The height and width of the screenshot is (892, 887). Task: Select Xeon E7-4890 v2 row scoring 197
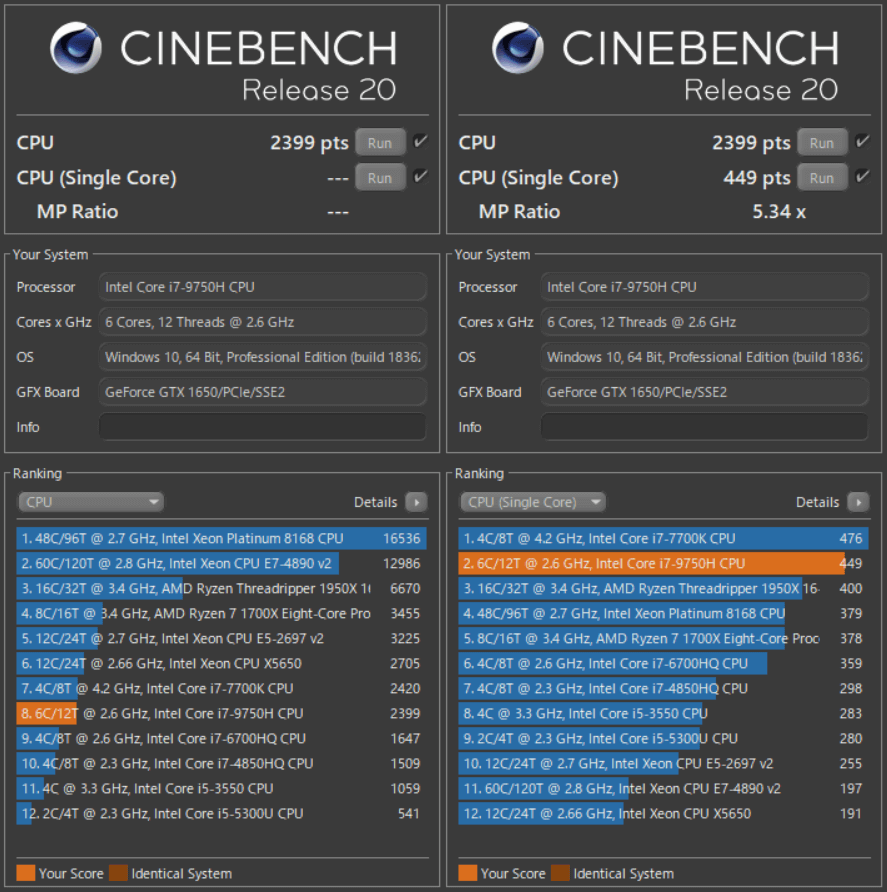(663, 789)
